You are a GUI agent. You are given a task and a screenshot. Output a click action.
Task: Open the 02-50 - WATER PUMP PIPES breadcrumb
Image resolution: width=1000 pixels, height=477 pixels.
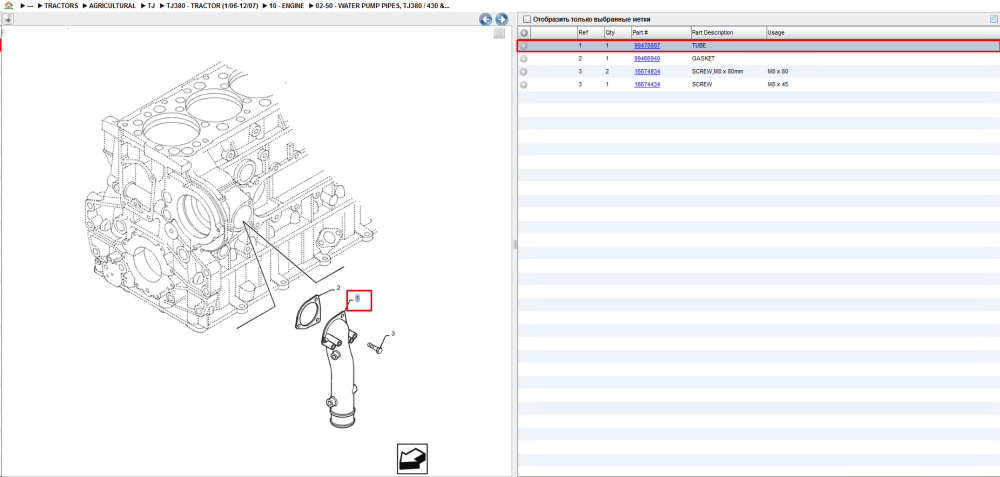383,6
